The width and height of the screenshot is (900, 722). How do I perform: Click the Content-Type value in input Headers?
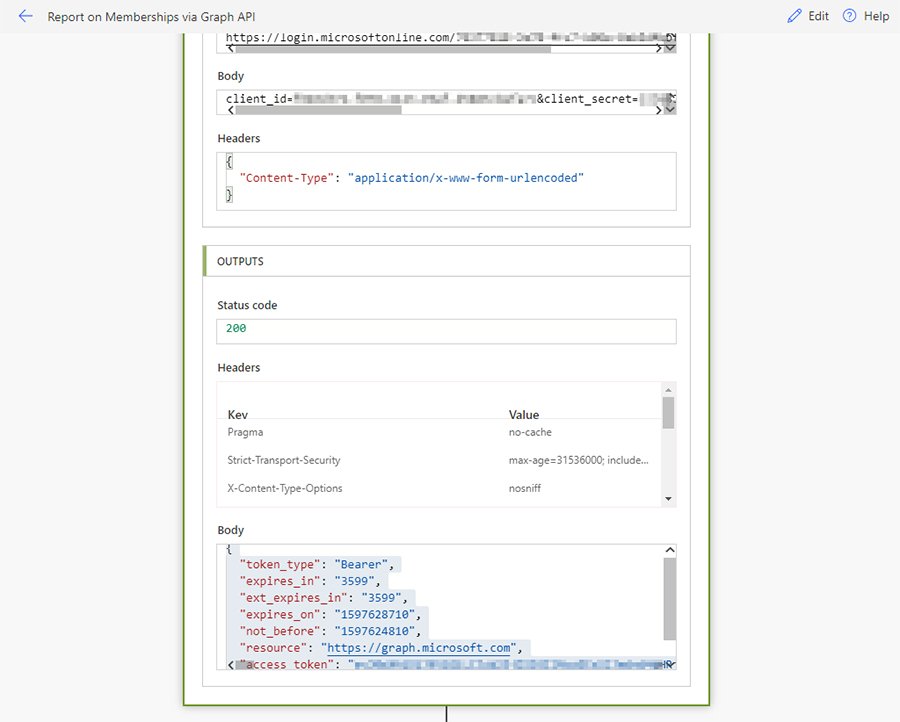point(465,178)
